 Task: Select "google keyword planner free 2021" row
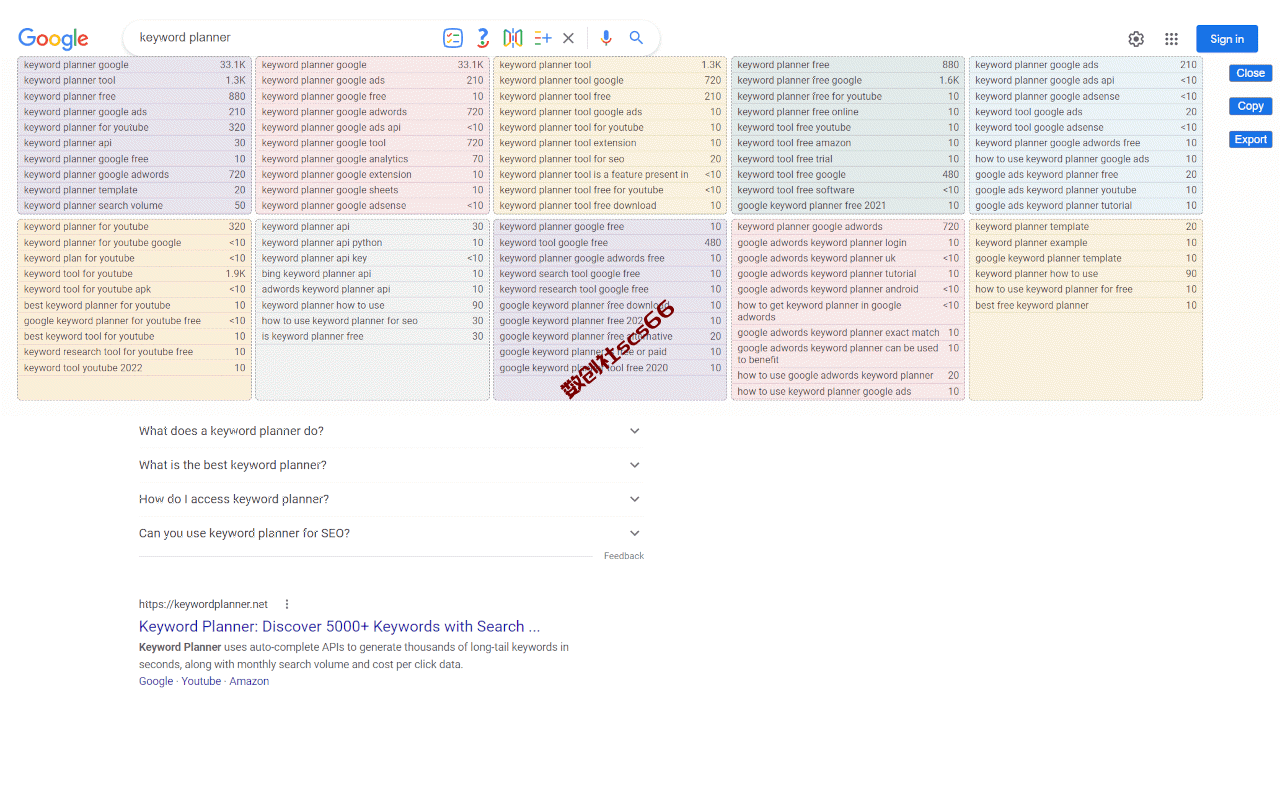tap(848, 206)
